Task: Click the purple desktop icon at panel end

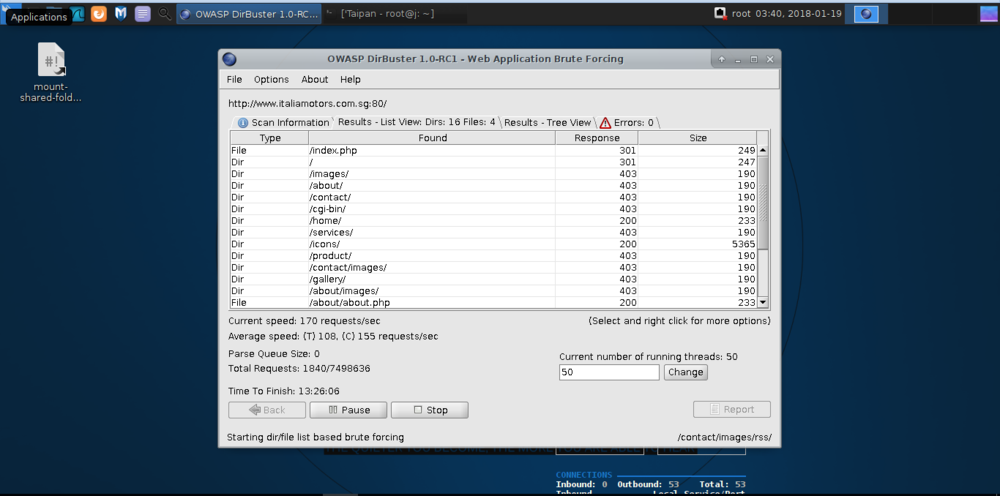Action: 988,14
